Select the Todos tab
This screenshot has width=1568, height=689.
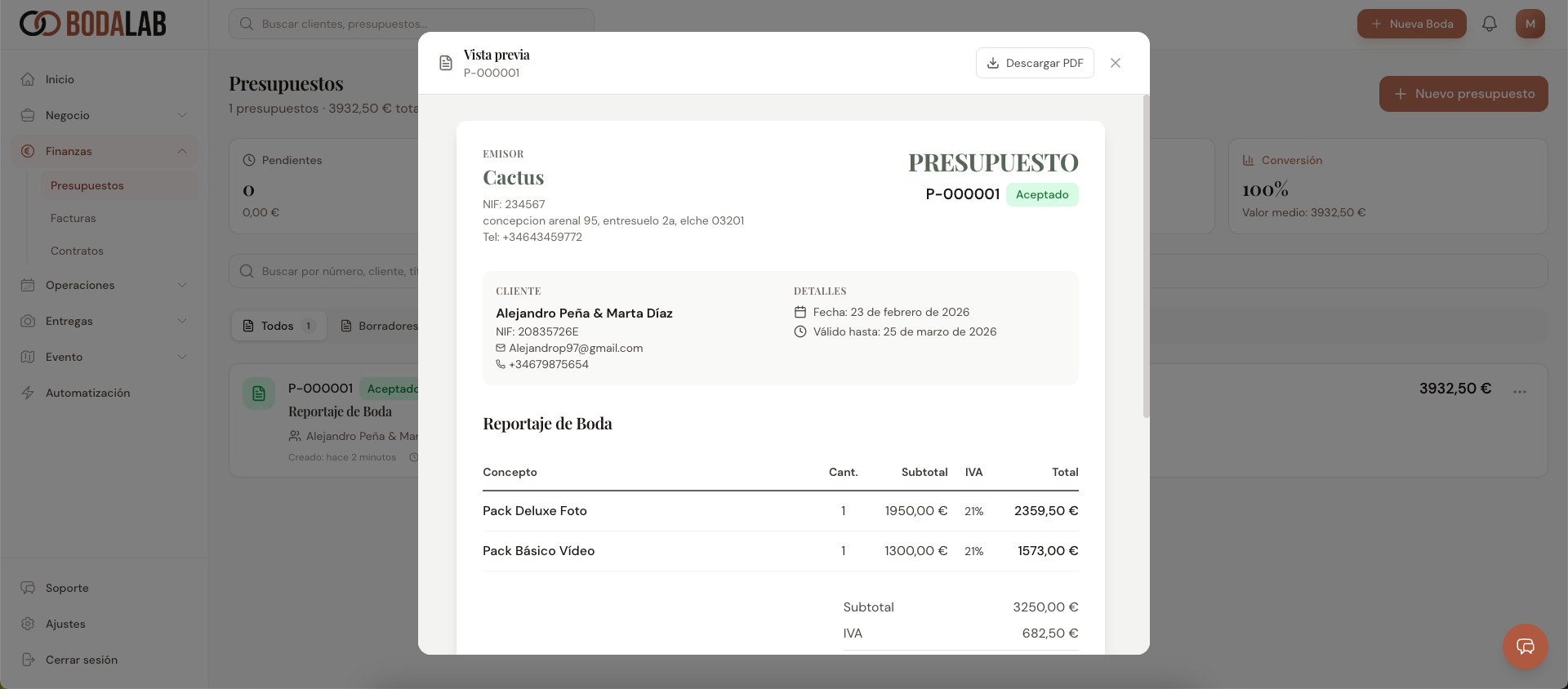click(x=278, y=326)
